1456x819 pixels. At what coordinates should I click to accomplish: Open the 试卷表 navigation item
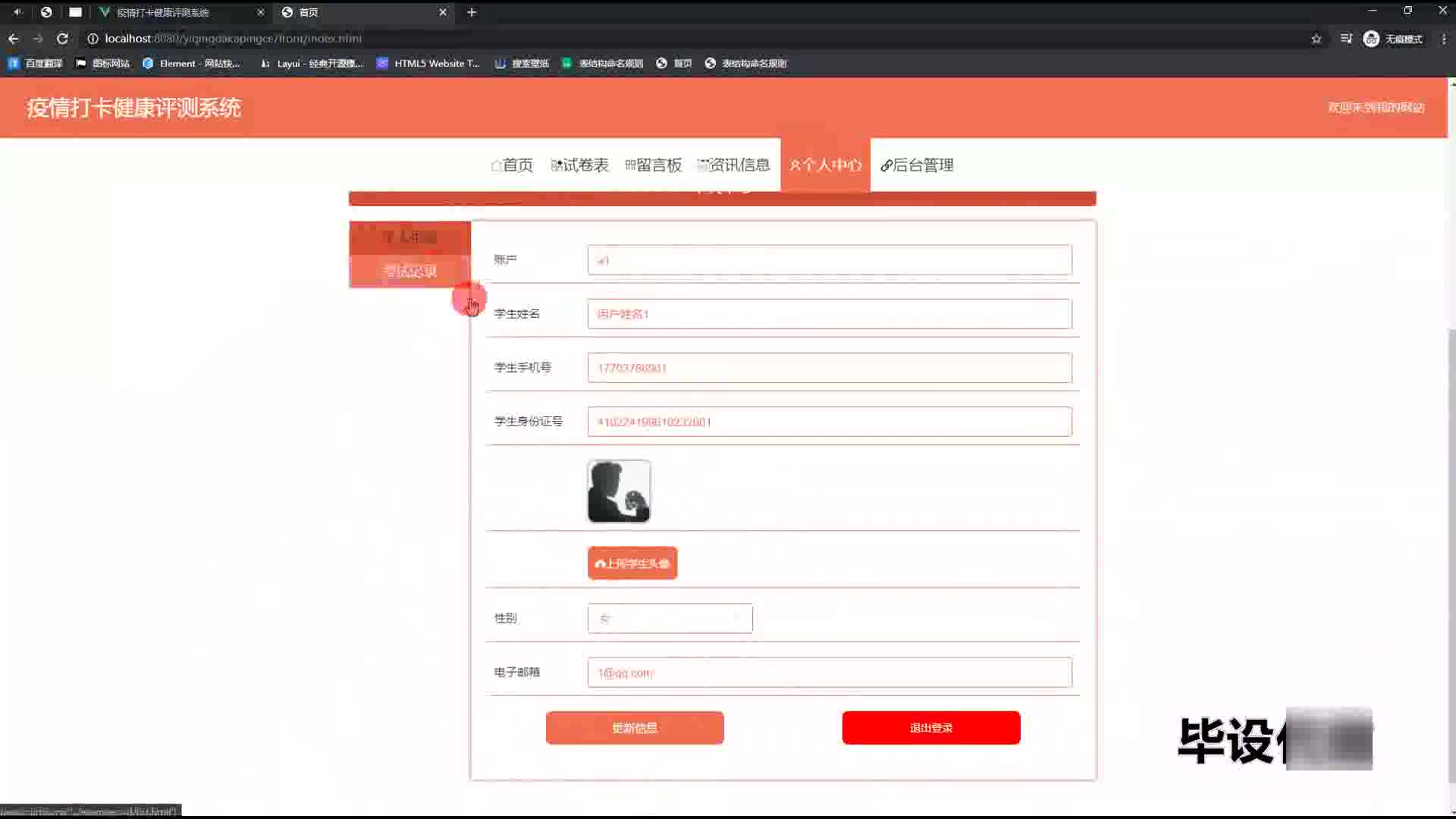click(x=580, y=165)
